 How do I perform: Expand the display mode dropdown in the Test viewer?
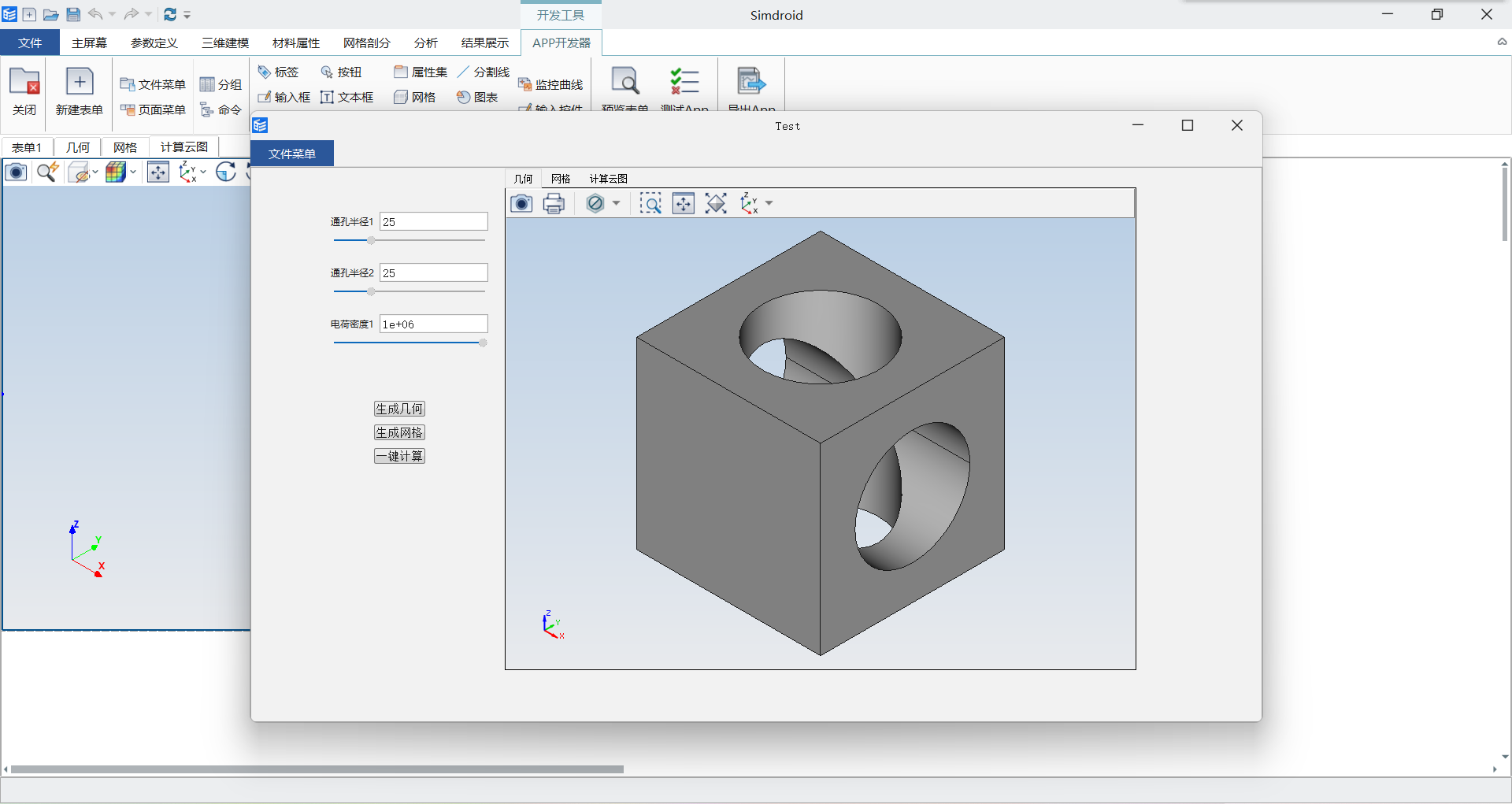click(x=616, y=204)
